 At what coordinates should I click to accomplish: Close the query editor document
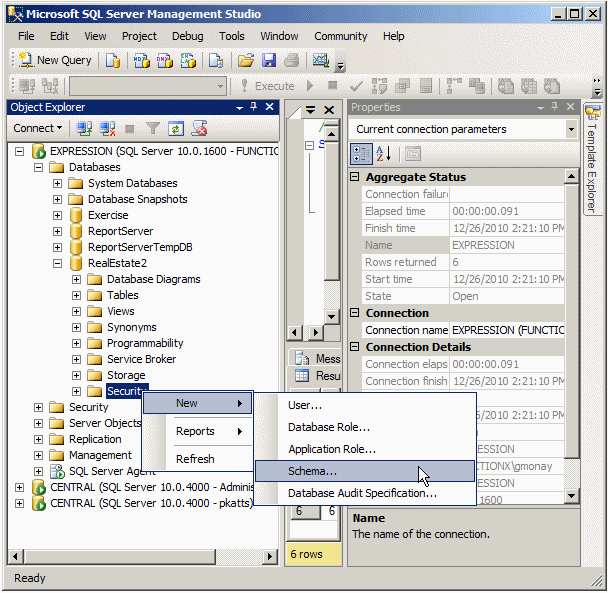tap(329, 110)
